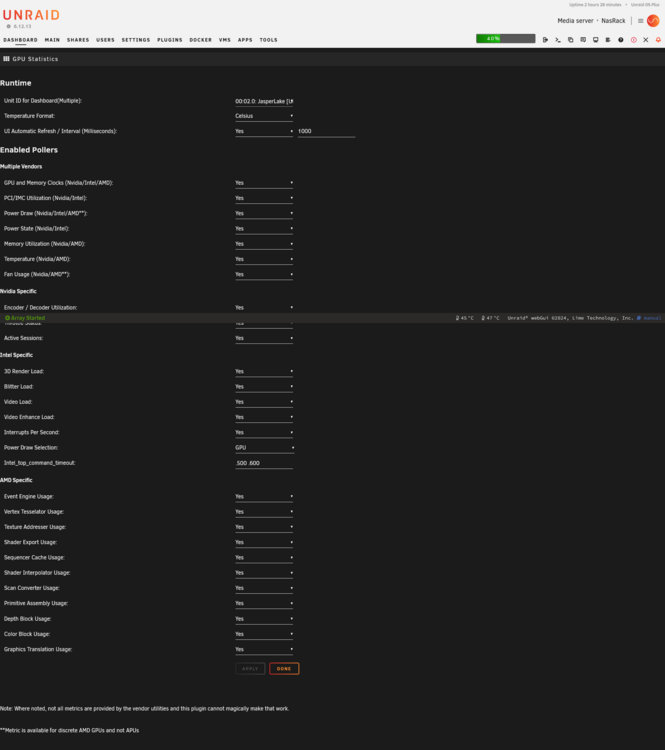Open the Shares menu
Screen dimensions: 665x750
click(x=78, y=40)
